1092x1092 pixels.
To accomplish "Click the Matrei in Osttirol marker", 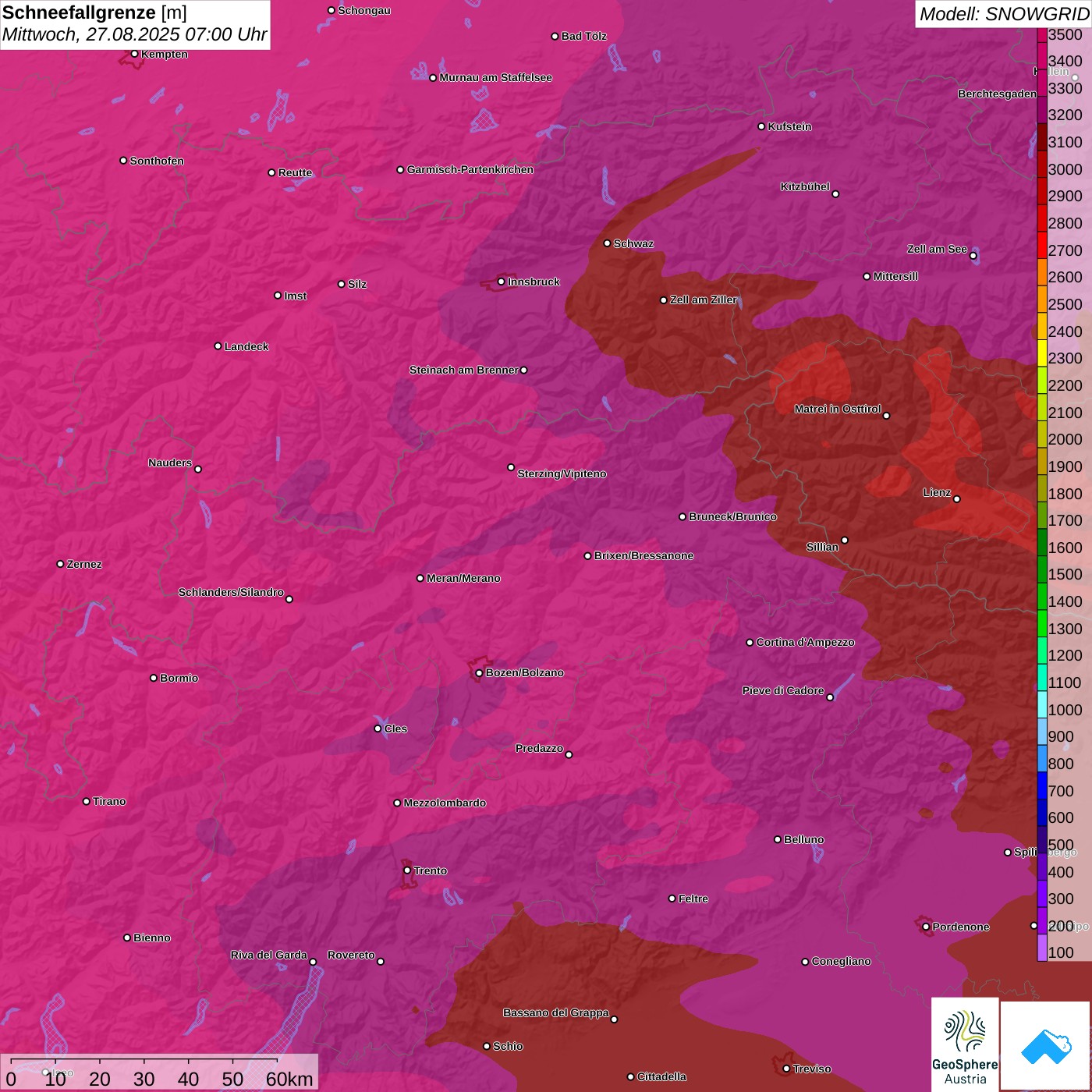I will pos(886,416).
